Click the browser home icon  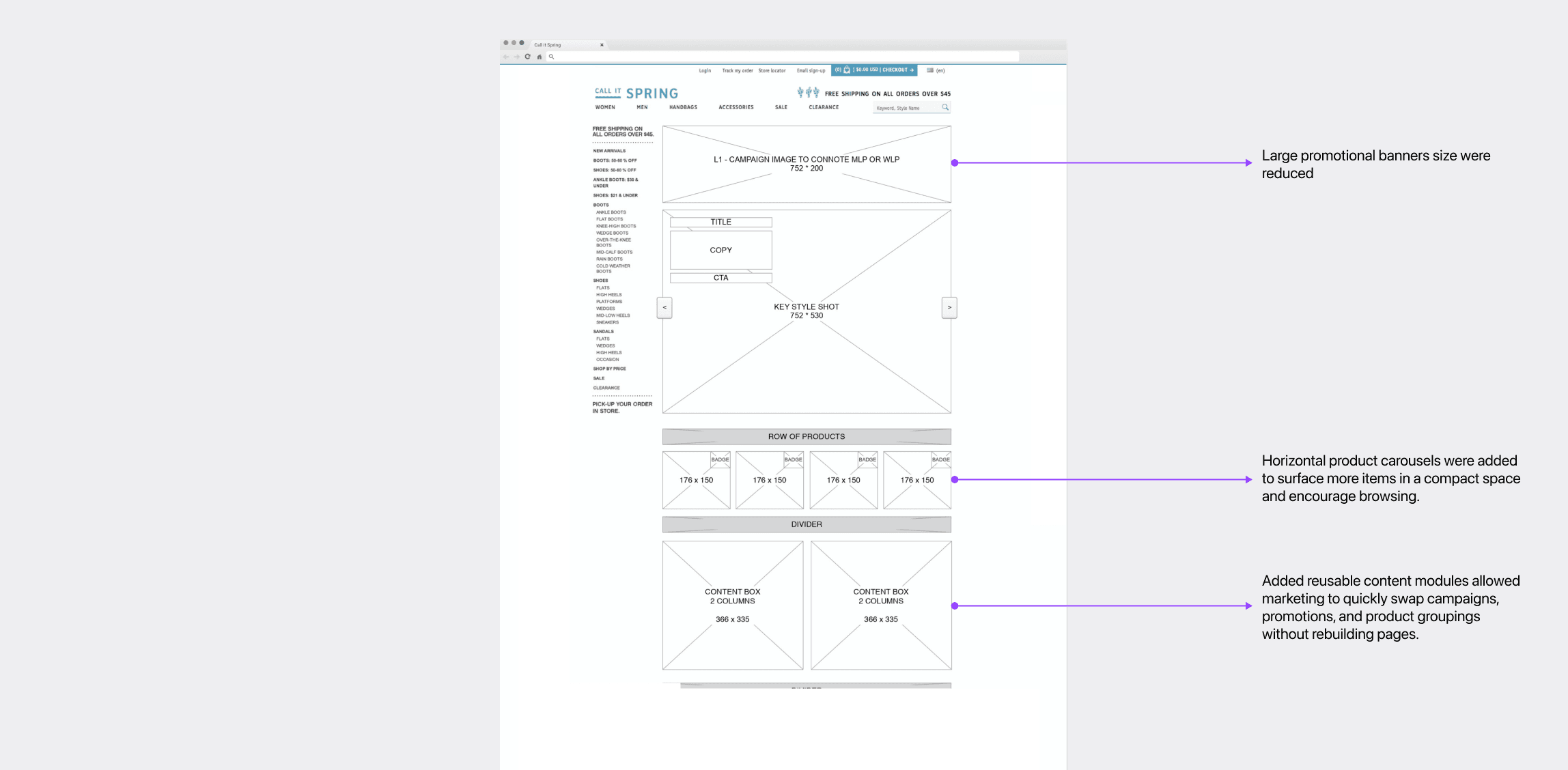tap(540, 57)
